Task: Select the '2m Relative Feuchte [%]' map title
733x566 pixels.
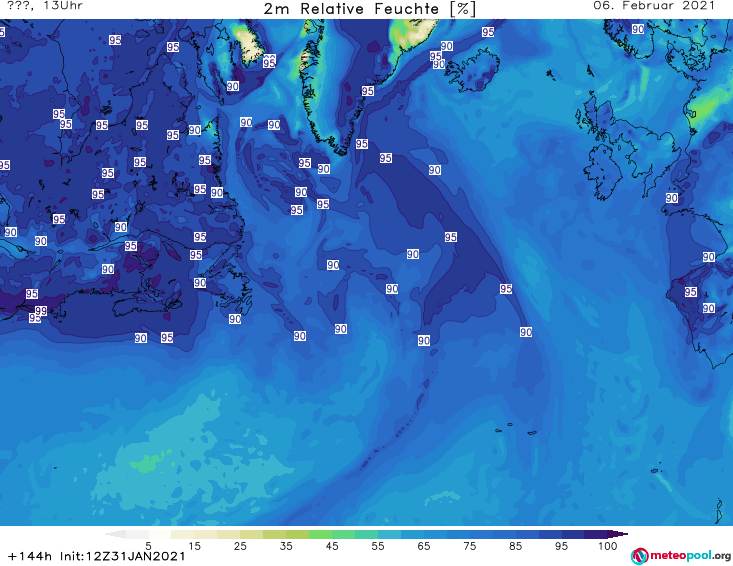Action: click(369, 9)
